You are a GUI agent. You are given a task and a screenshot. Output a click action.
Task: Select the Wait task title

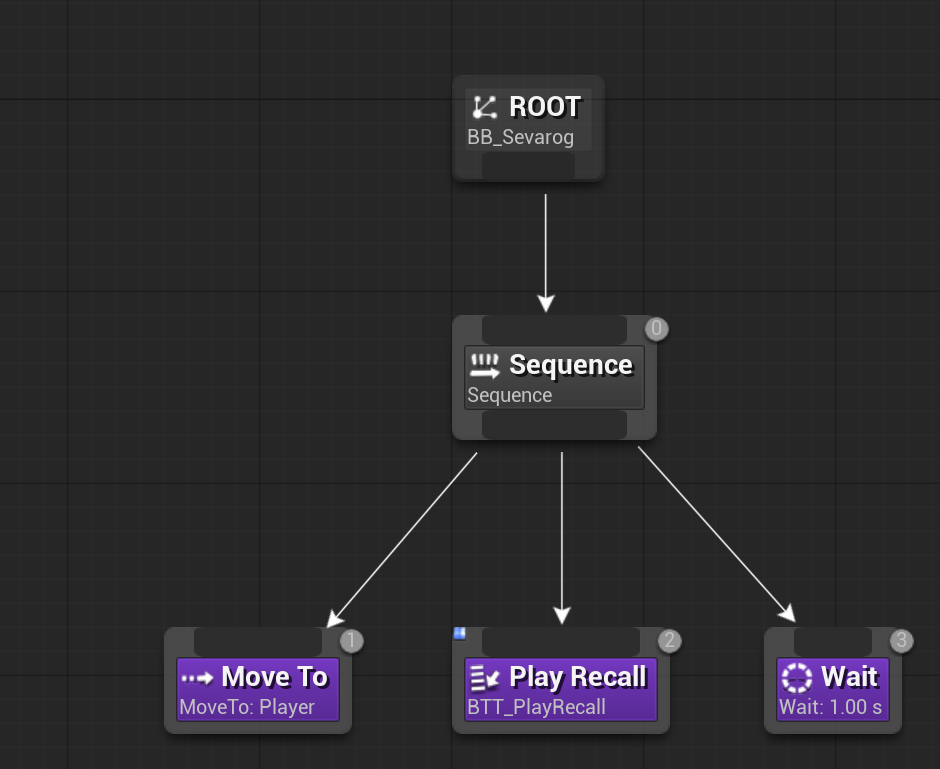point(849,677)
